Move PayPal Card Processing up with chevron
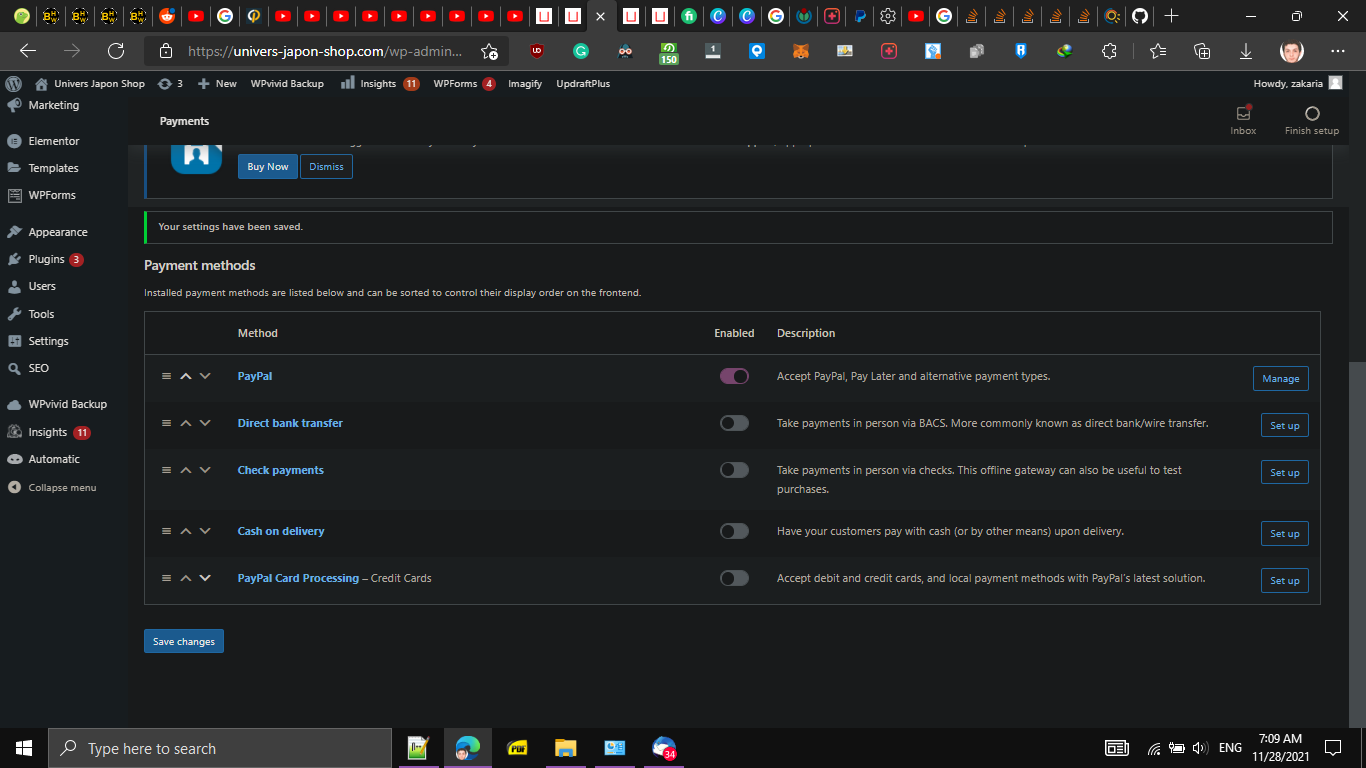 [x=185, y=578]
